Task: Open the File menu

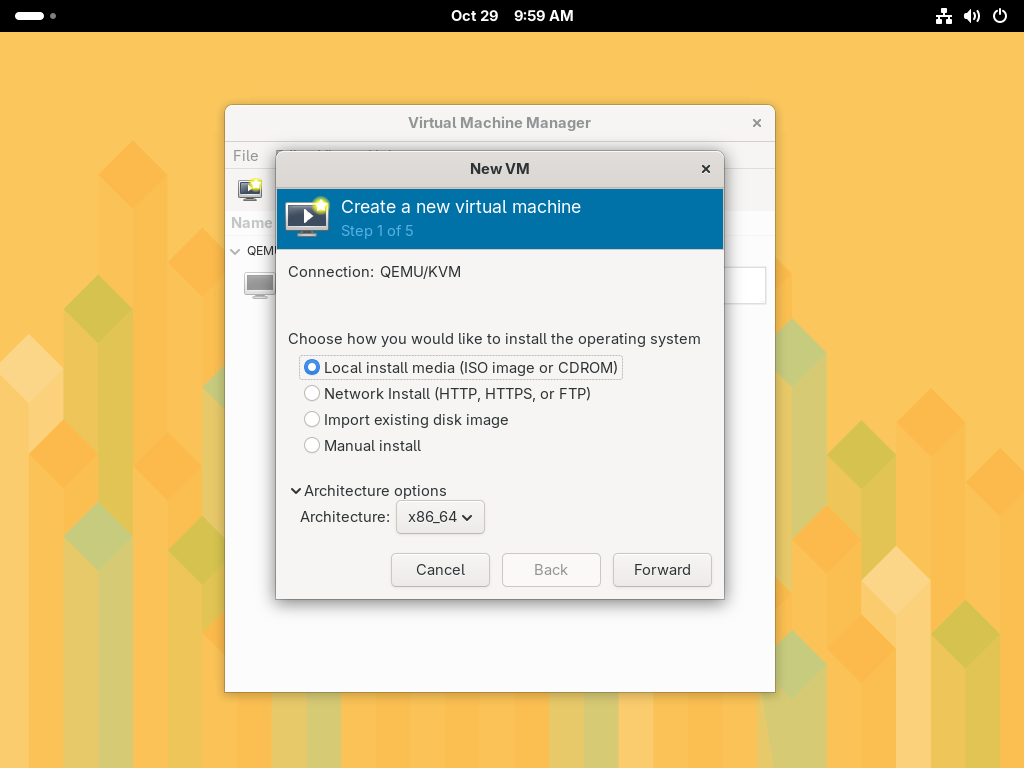Action: click(x=245, y=156)
